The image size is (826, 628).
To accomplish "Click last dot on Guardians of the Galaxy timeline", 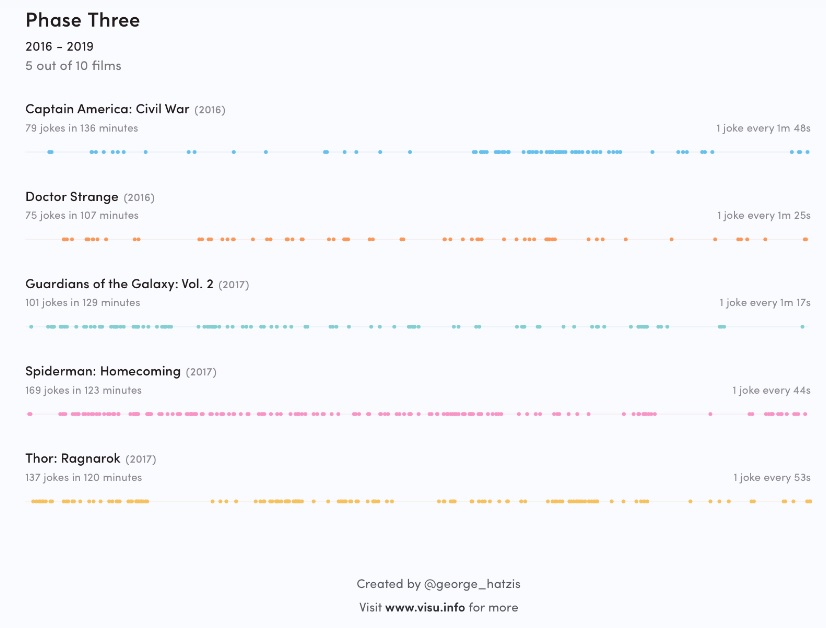I will tap(802, 327).
